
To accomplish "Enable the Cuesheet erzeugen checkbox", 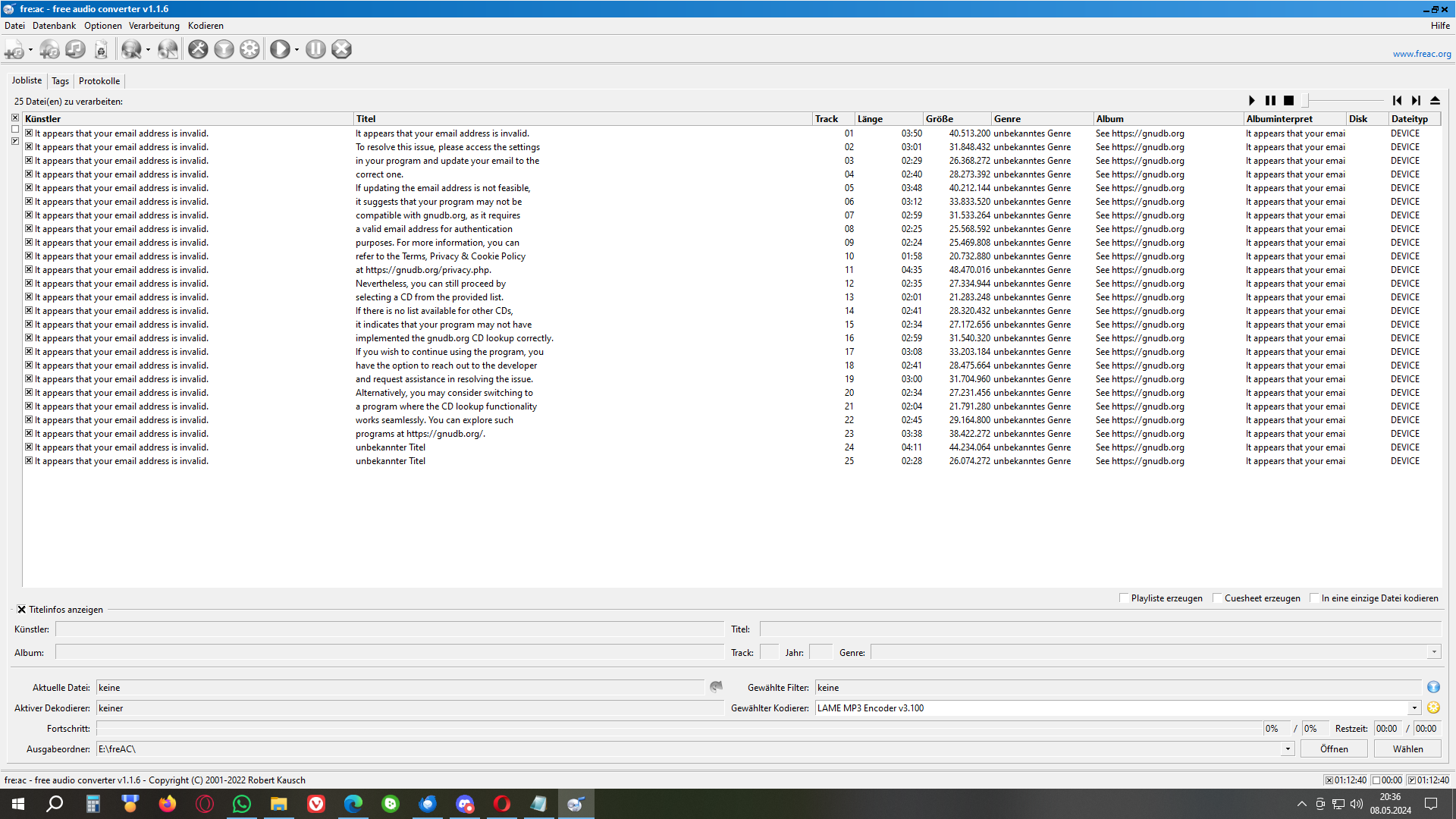I will 1217,598.
